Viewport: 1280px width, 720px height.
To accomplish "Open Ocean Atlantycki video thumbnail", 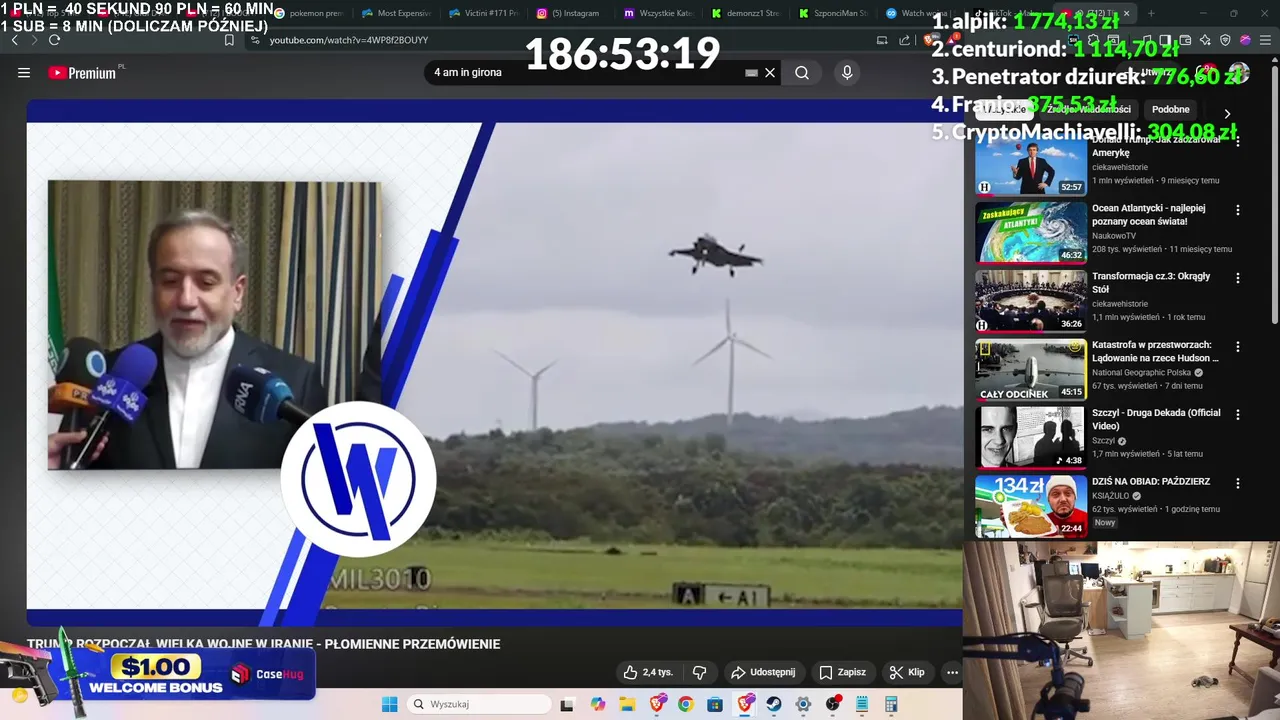I will coord(1030,233).
